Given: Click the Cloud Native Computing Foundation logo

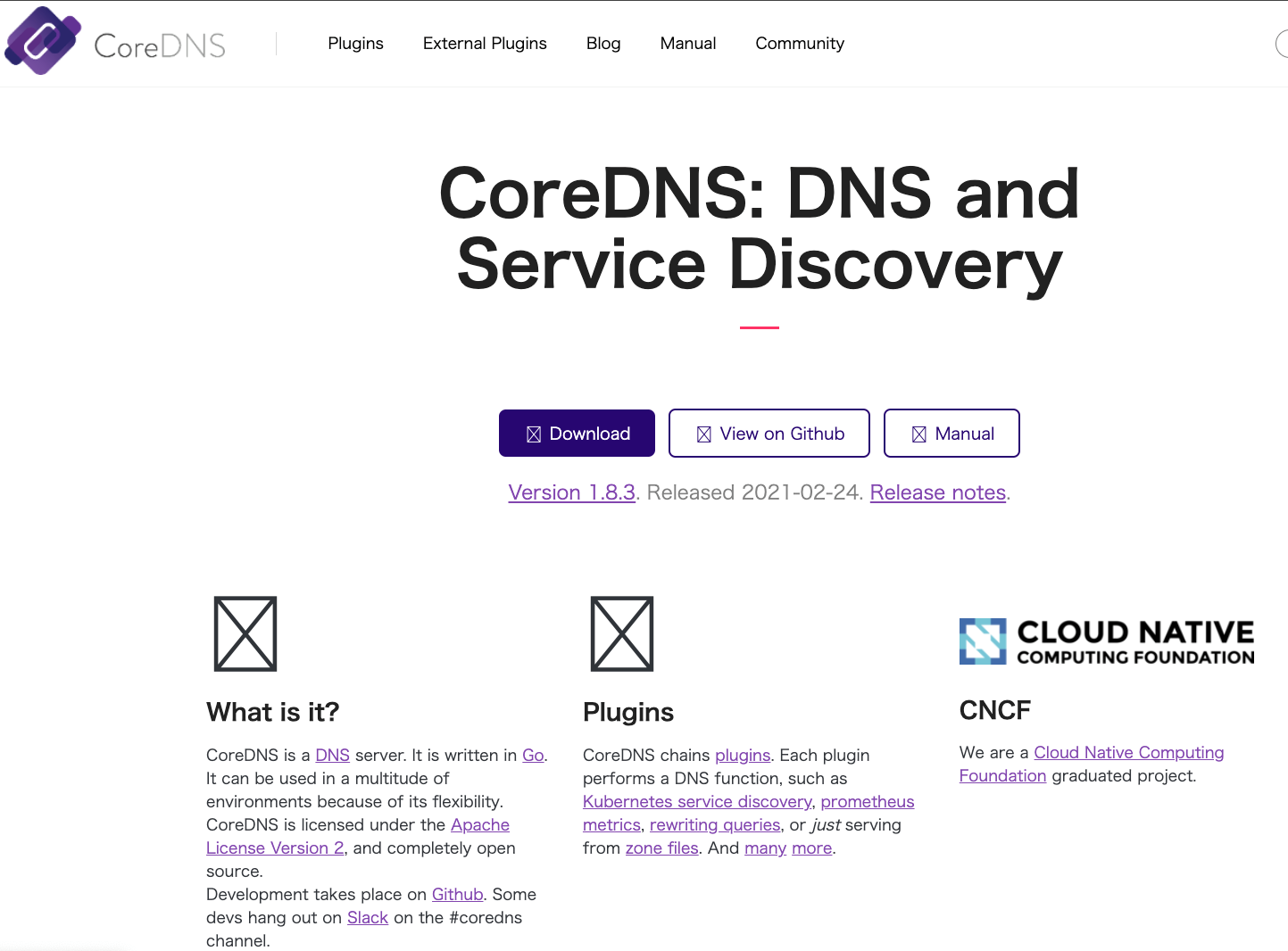Looking at the screenshot, I should tap(1107, 641).
